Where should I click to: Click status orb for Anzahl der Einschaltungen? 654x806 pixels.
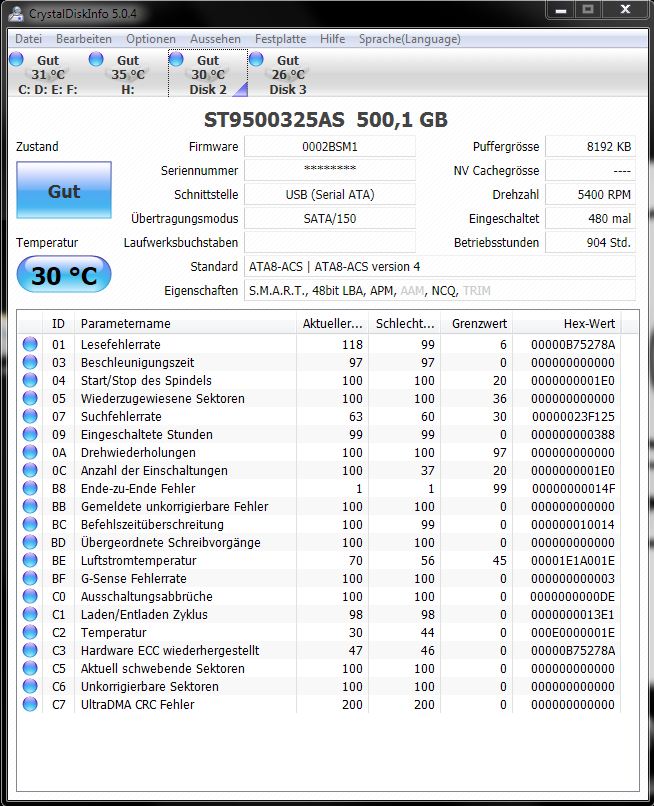point(30,470)
